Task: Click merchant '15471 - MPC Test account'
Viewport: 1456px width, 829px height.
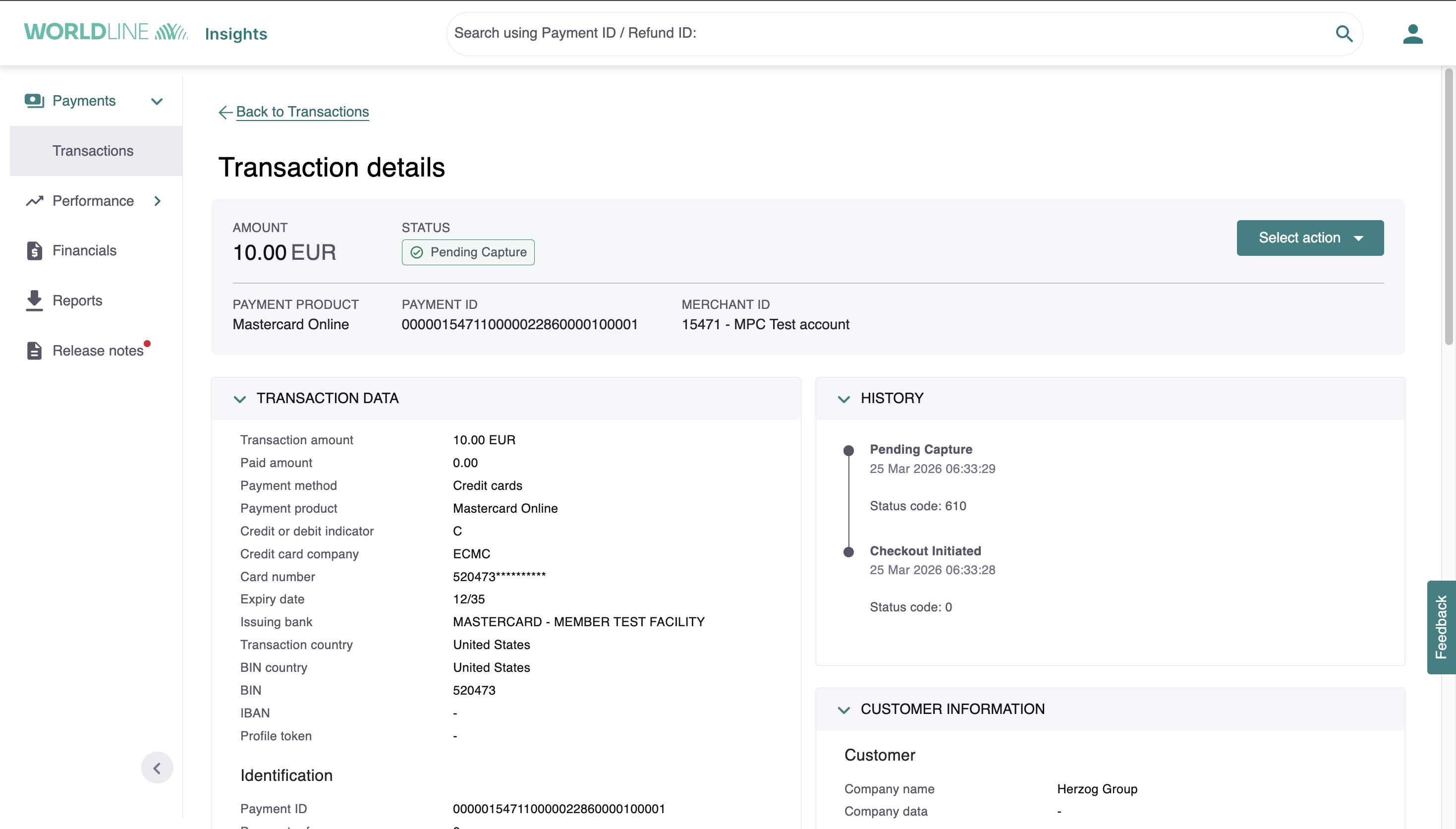Action: click(765, 325)
